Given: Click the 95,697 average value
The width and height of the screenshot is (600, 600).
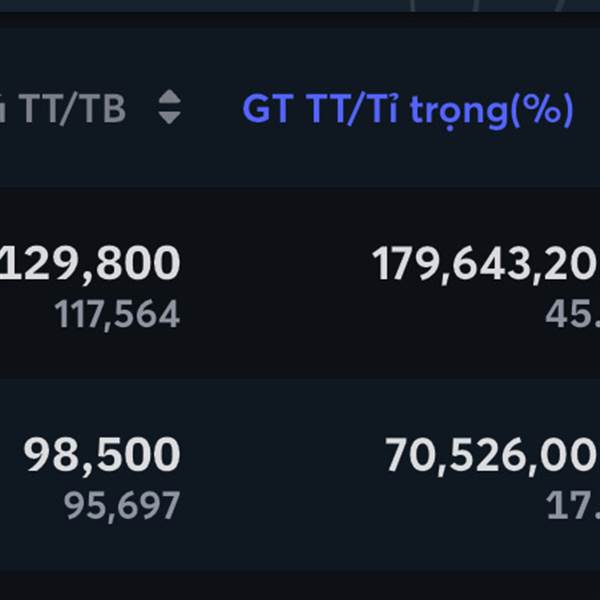Looking at the screenshot, I should coord(122,506).
